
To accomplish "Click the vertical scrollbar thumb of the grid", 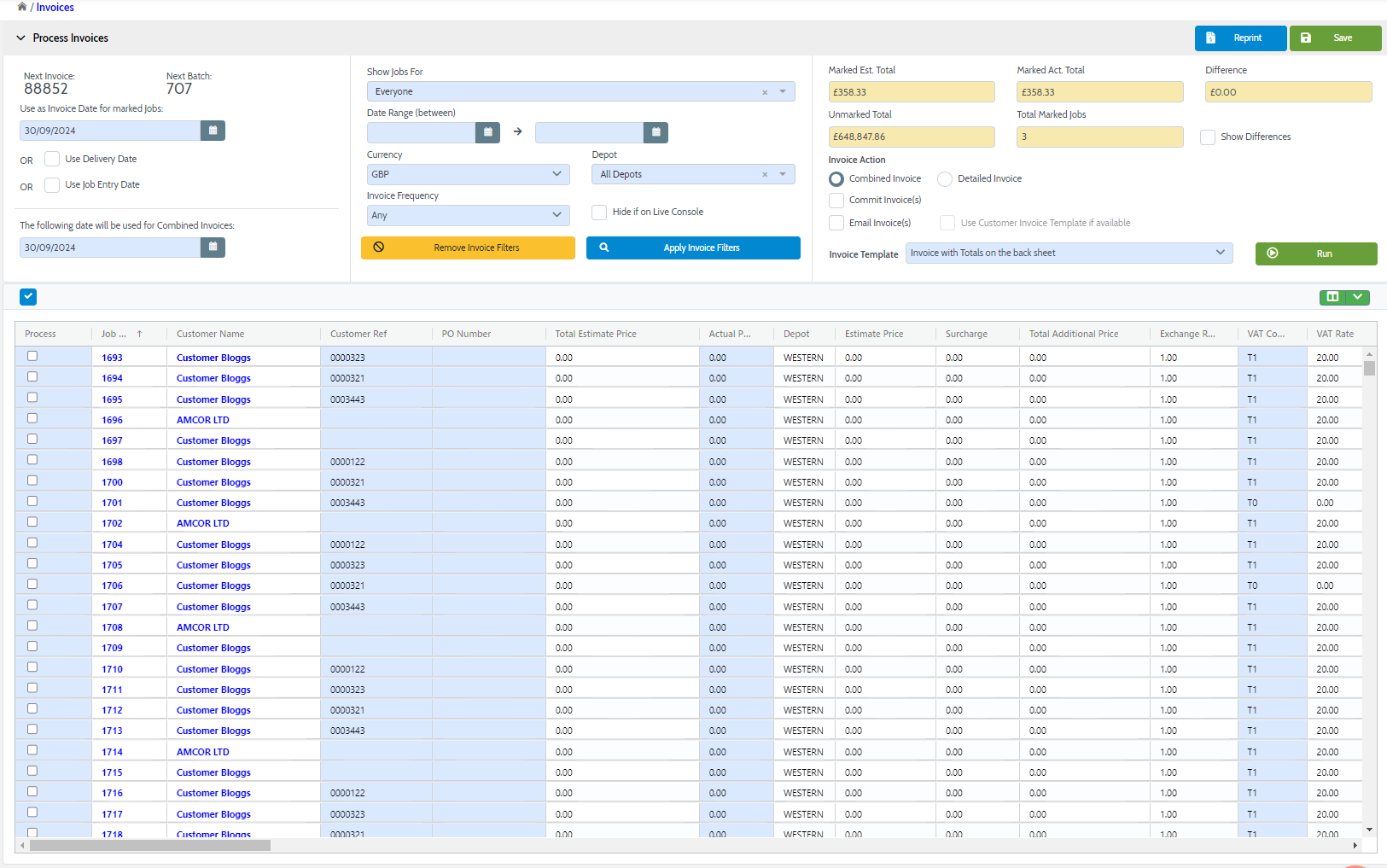I will tap(1369, 368).
